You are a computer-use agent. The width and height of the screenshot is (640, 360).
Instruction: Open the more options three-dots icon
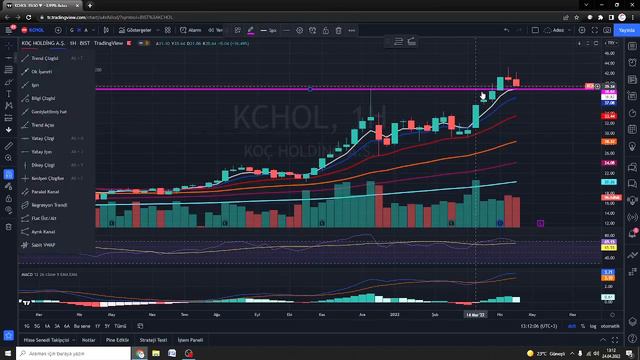[x=351, y=30]
